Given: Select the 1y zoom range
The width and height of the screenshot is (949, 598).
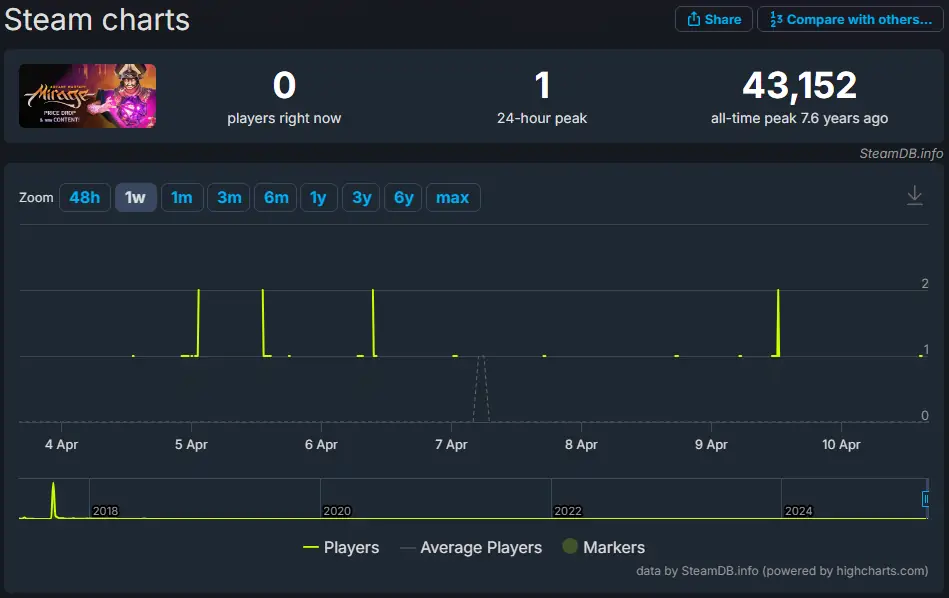Looking at the screenshot, I should pyautogui.click(x=318, y=197).
